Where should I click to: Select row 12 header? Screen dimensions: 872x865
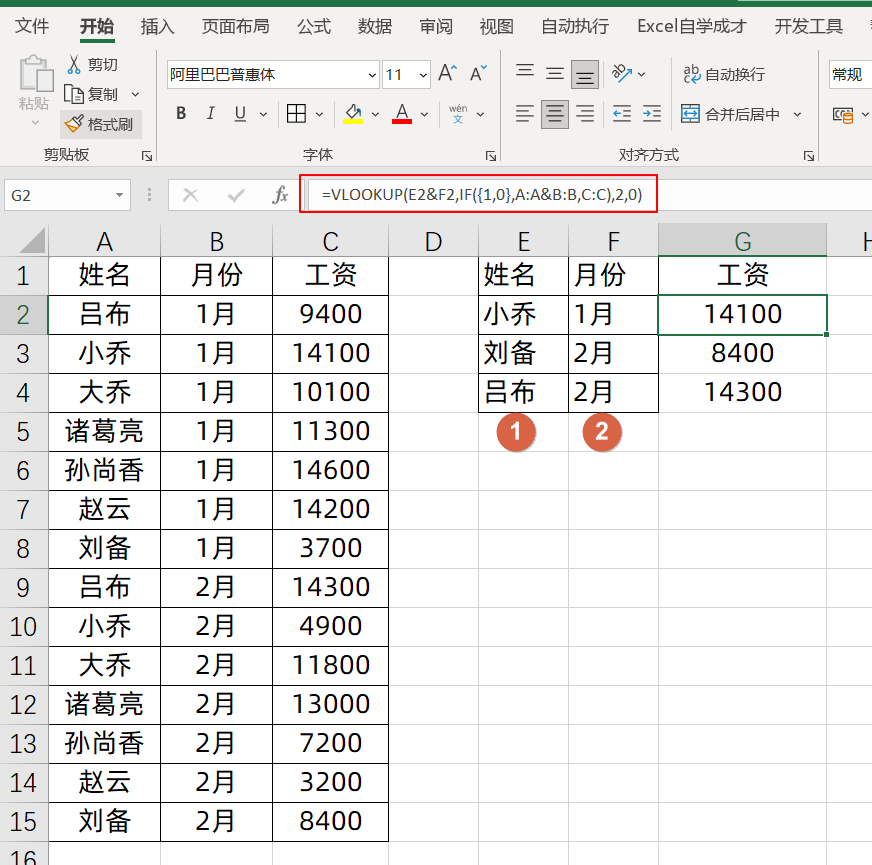(x=23, y=705)
